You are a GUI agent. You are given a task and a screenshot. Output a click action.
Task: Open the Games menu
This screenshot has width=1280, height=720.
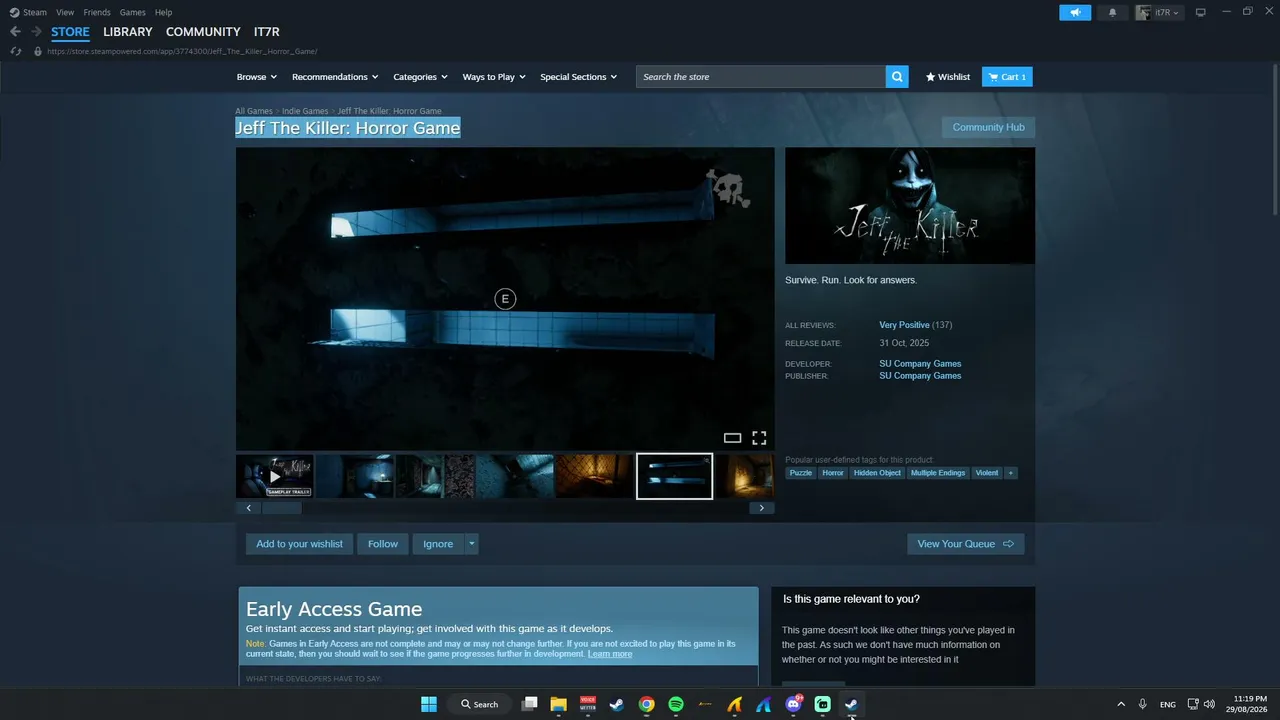132,12
